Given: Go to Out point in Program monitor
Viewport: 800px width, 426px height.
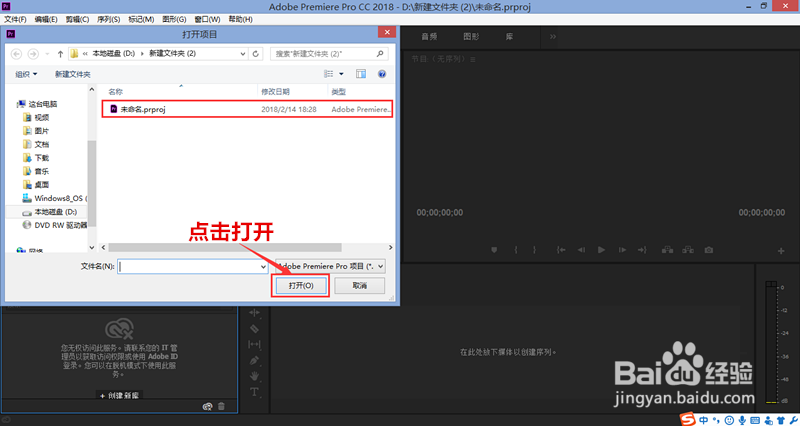Looking at the screenshot, I should click(x=642, y=250).
